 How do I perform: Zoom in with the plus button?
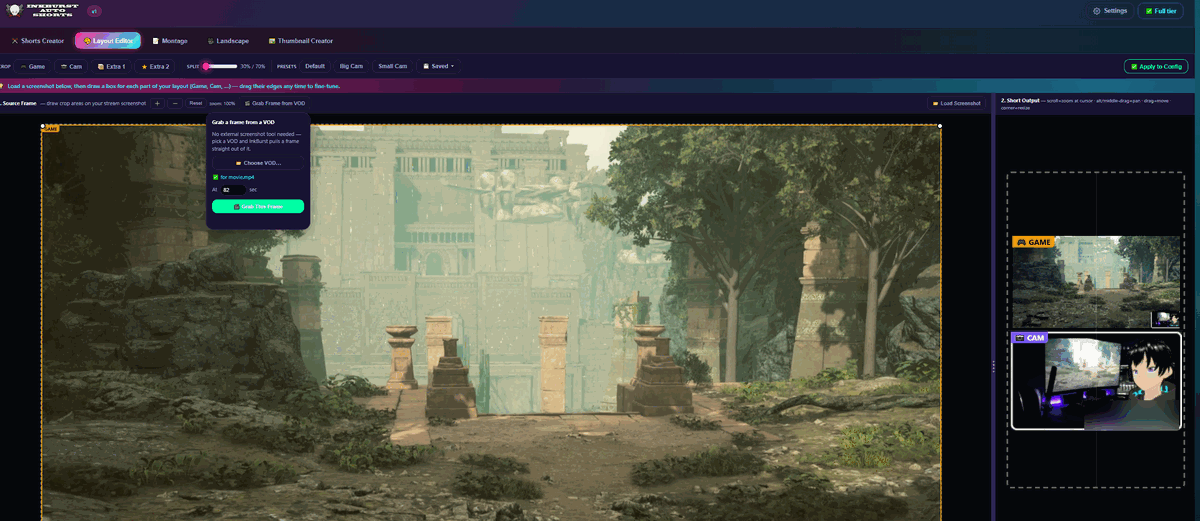(157, 103)
